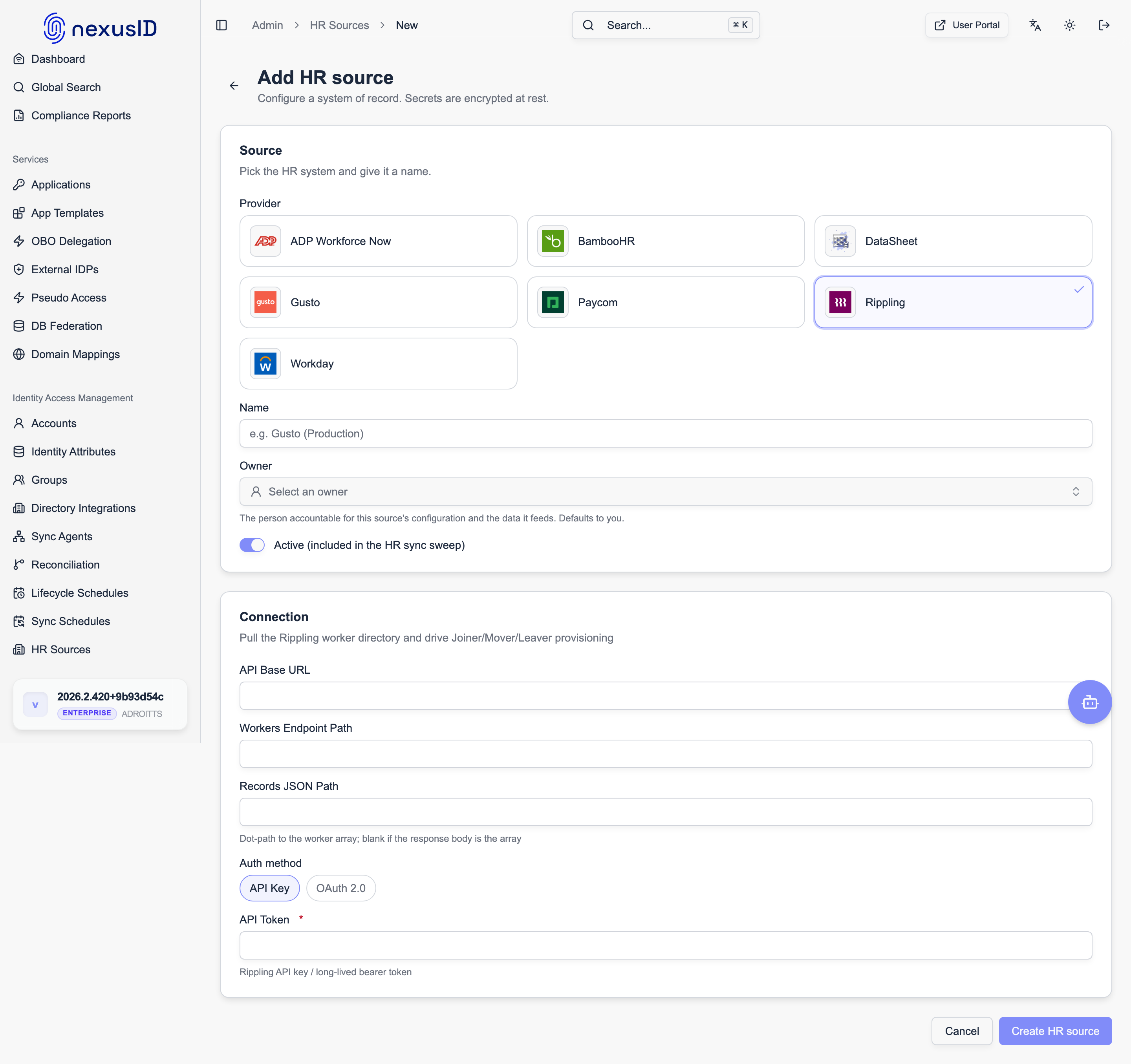This screenshot has width=1131, height=1064.
Task: Click the Workday logo icon
Action: coord(266,364)
